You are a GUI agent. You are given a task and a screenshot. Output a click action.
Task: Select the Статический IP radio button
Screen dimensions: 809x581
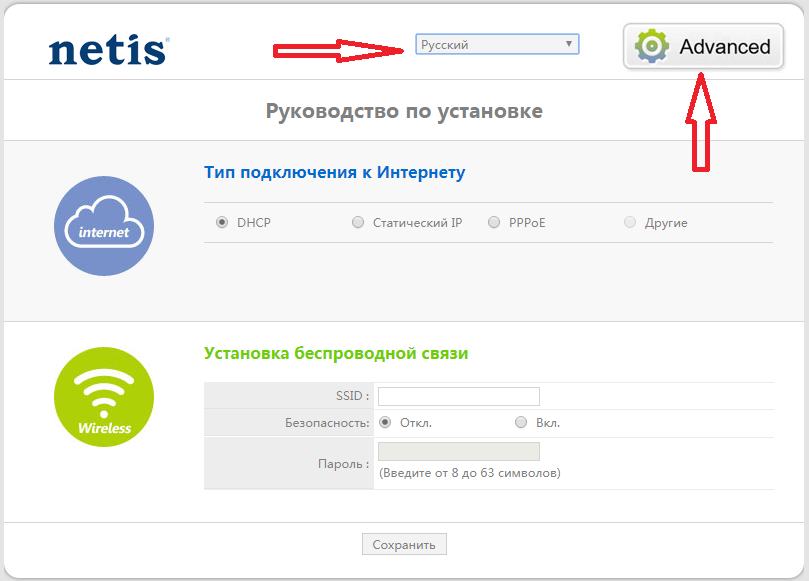click(x=358, y=222)
